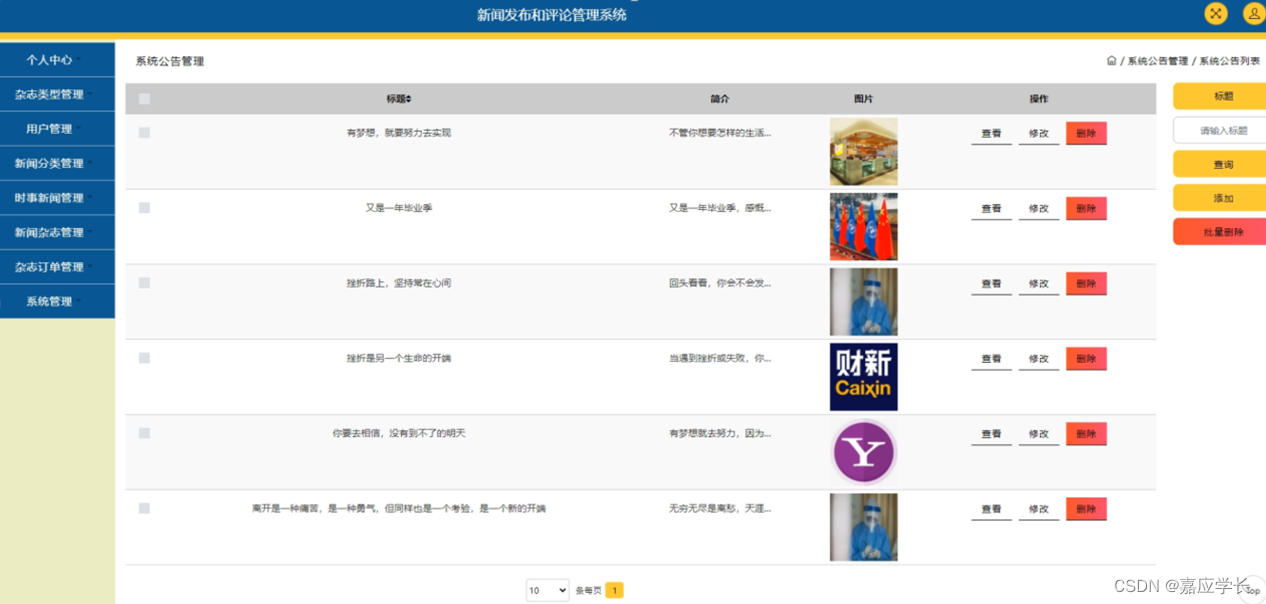Image resolution: width=1266 pixels, height=604 pixels.
Task: Open the purple Y logo thumbnail
Action: [863, 452]
